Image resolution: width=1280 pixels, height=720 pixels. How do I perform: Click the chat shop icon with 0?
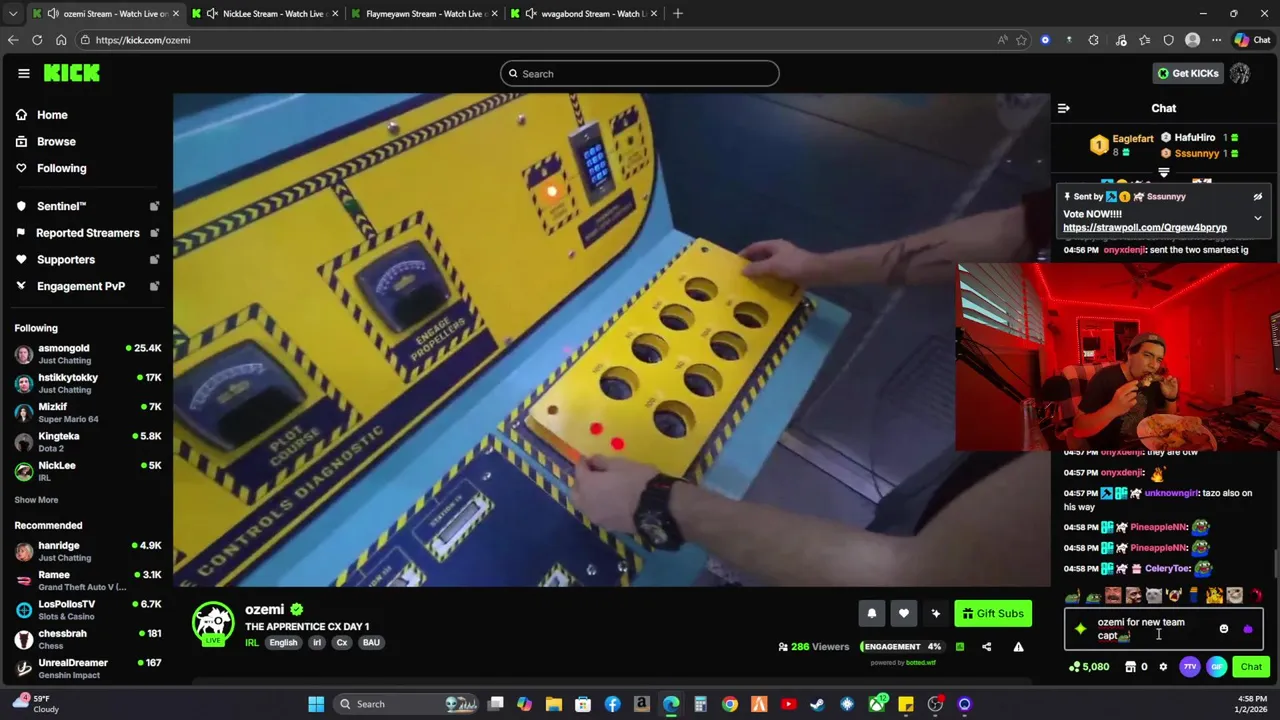pyautogui.click(x=1137, y=667)
